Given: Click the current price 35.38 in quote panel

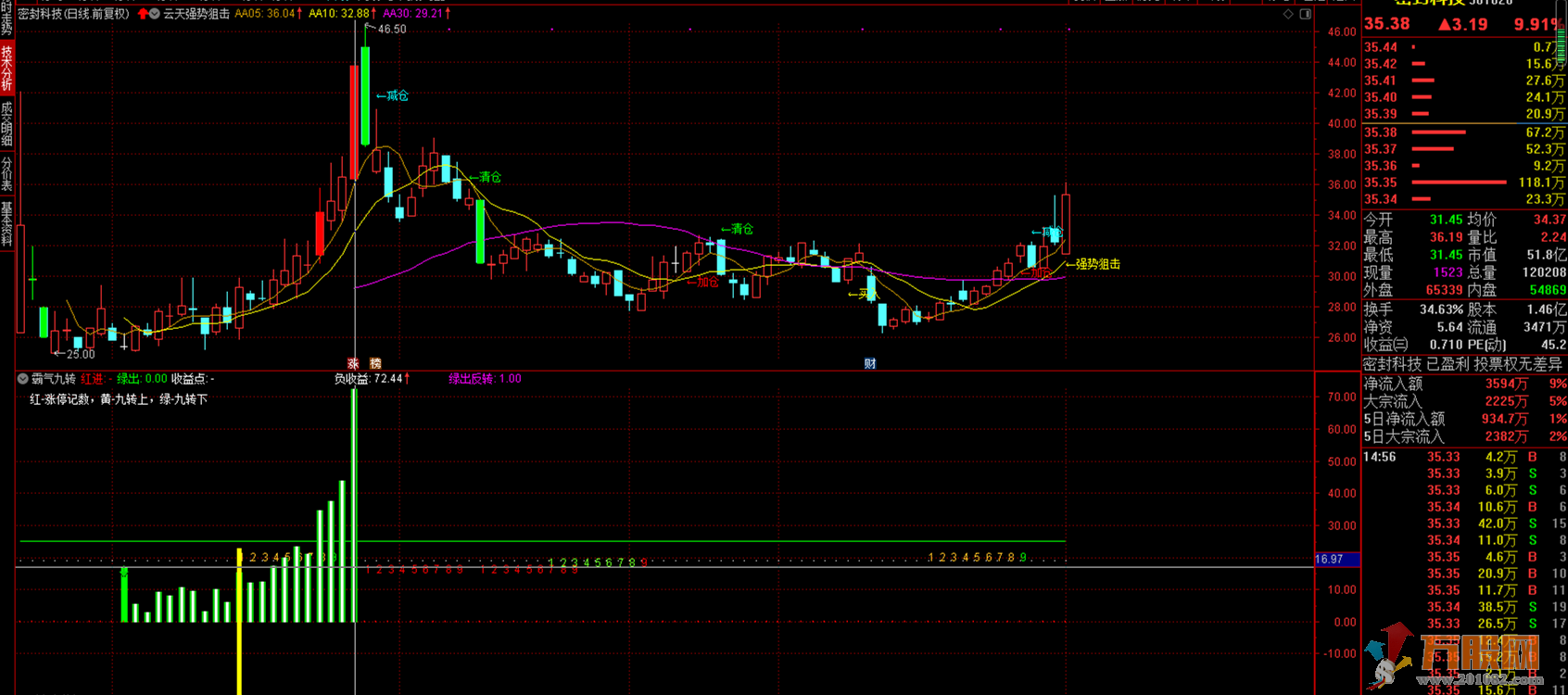Looking at the screenshot, I should (x=1387, y=24).
